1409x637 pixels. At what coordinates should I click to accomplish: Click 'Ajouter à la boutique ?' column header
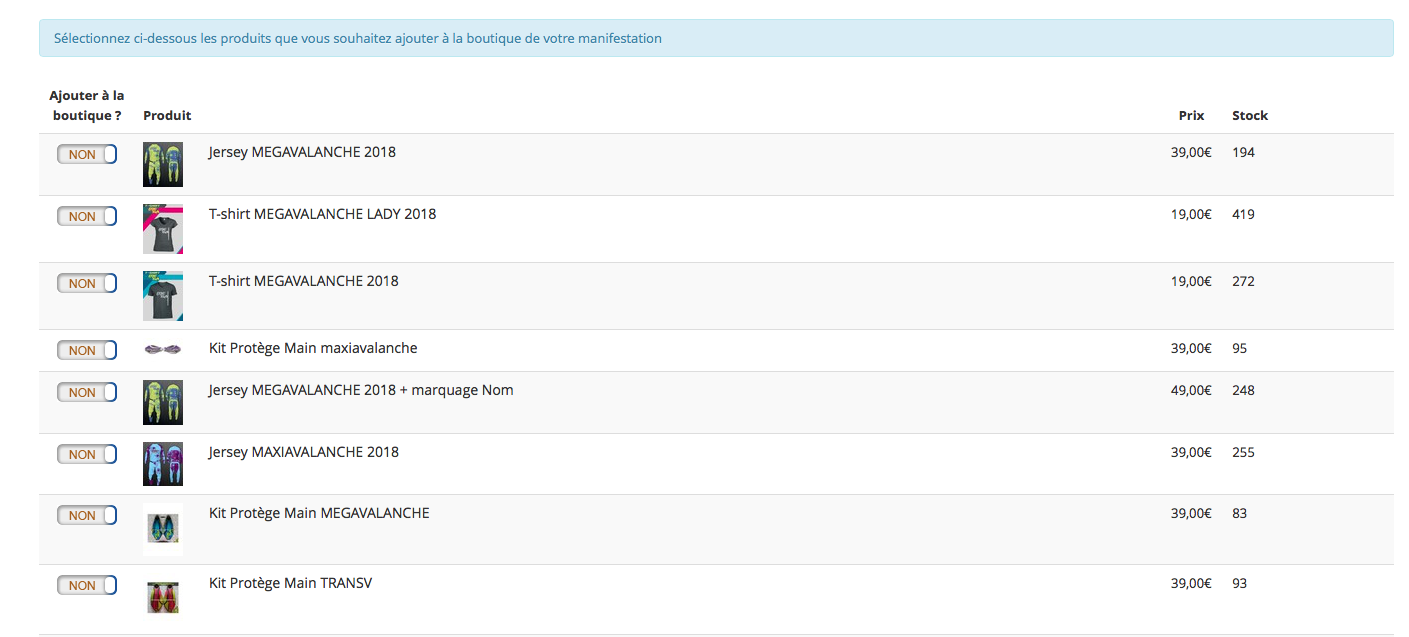pyautogui.click(x=87, y=105)
